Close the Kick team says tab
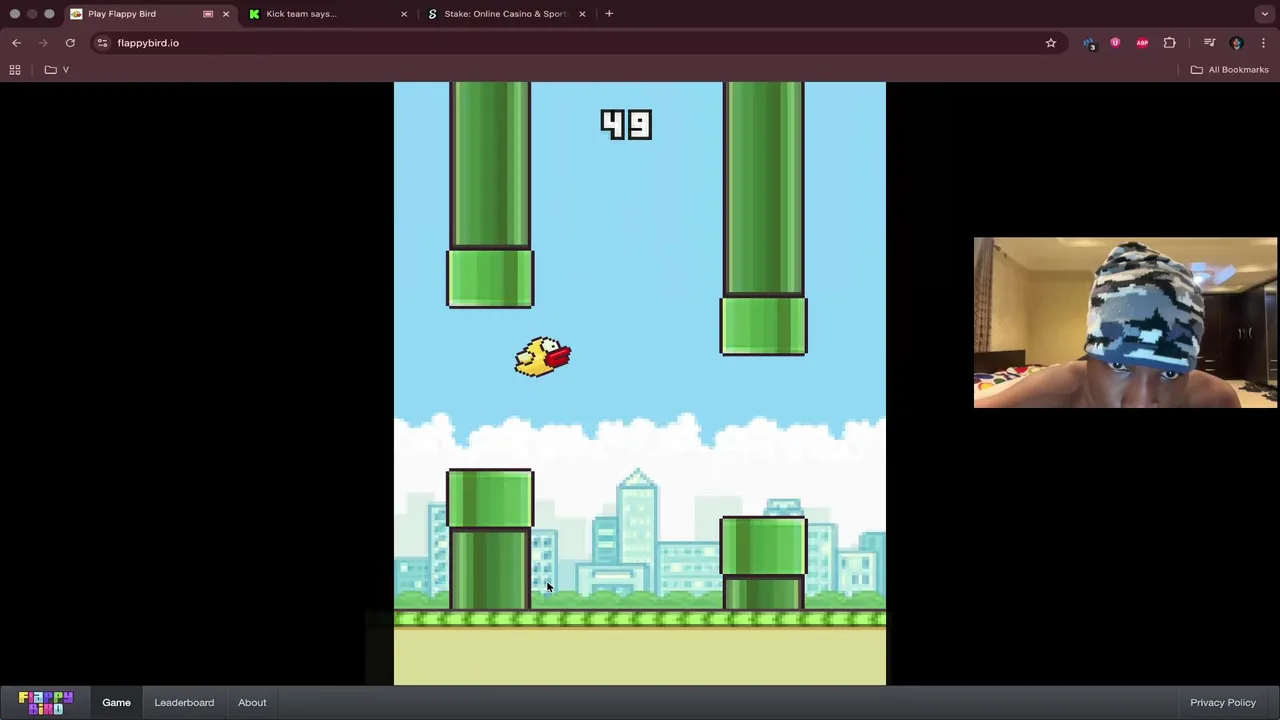Screen dimensions: 1280x720 point(404,14)
